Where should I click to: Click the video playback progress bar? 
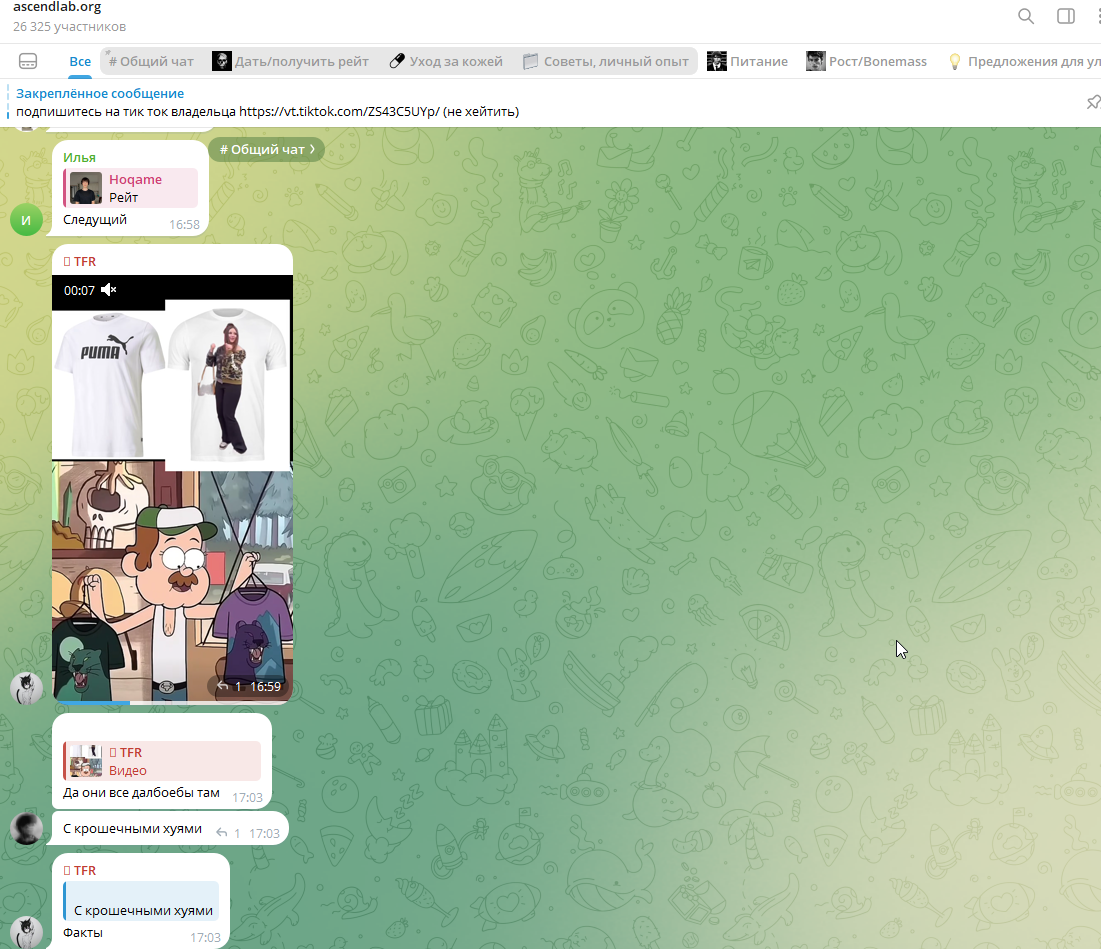click(172, 701)
